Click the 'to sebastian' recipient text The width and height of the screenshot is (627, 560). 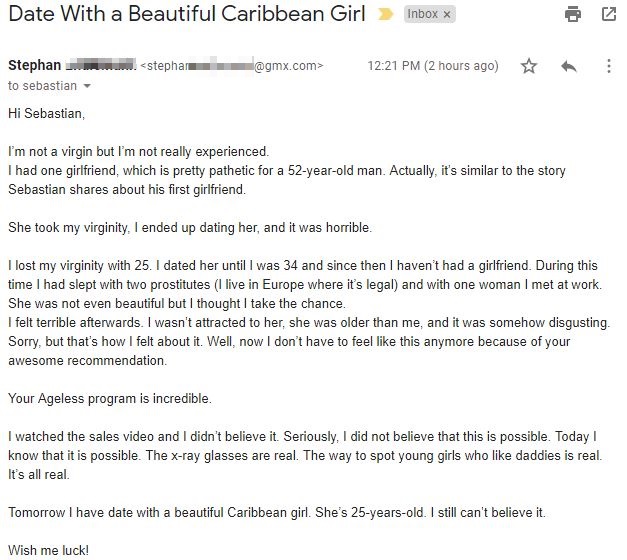pyautogui.click(x=42, y=86)
